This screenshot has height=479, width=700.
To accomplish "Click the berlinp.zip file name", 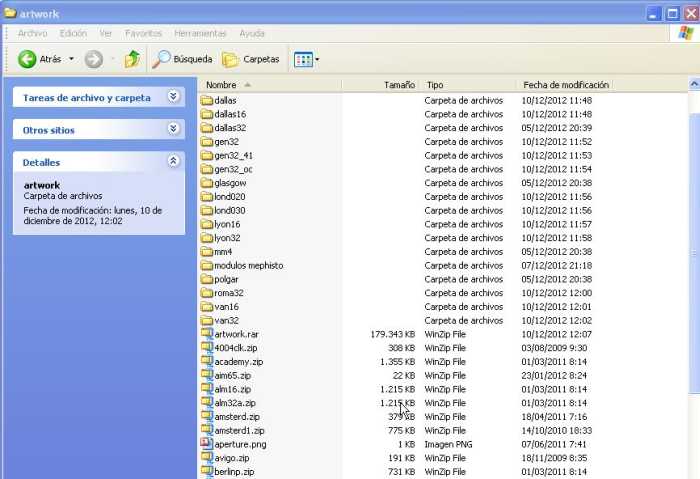I will click(234, 472).
